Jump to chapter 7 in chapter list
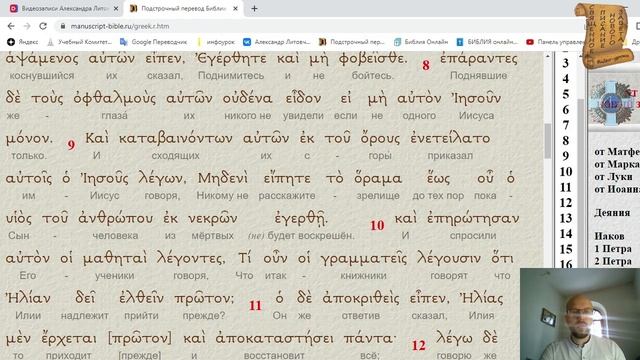The width and height of the screenshot is (640, 360). tap(565, 125)
